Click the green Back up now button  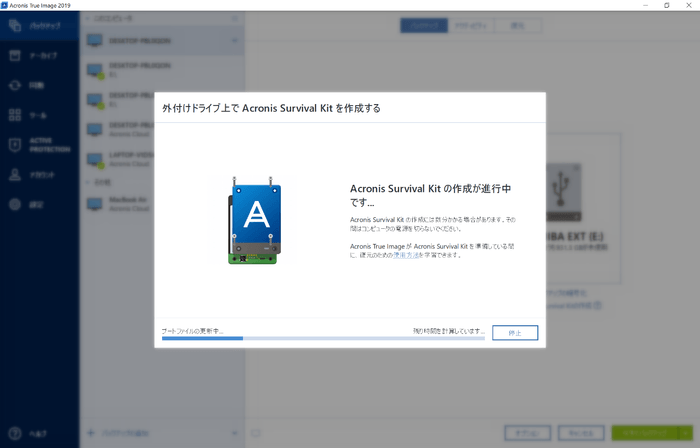tap(645, 433)
